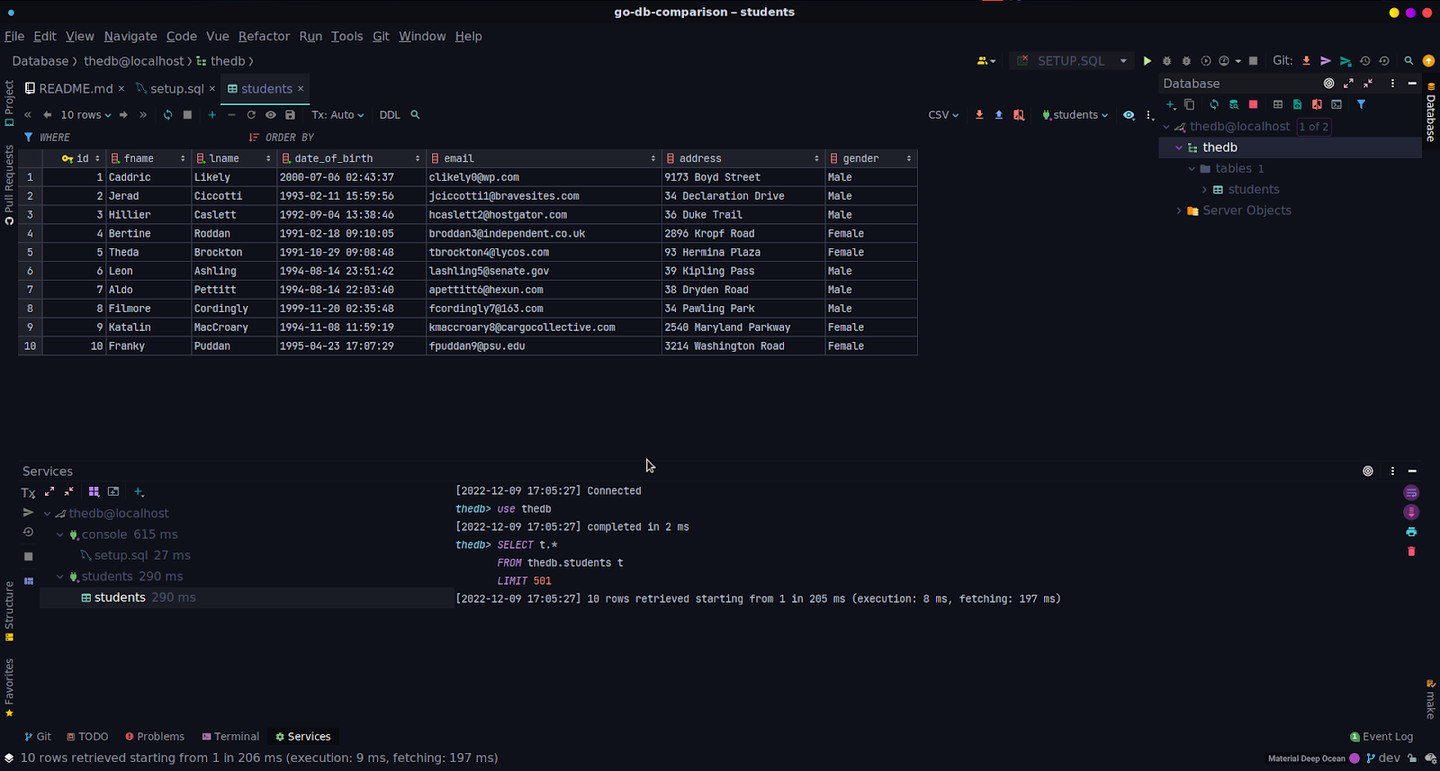Toggle the WHERE filter funnel
The width and height of the screenshot is (1440, 771).
coord(27,137)
